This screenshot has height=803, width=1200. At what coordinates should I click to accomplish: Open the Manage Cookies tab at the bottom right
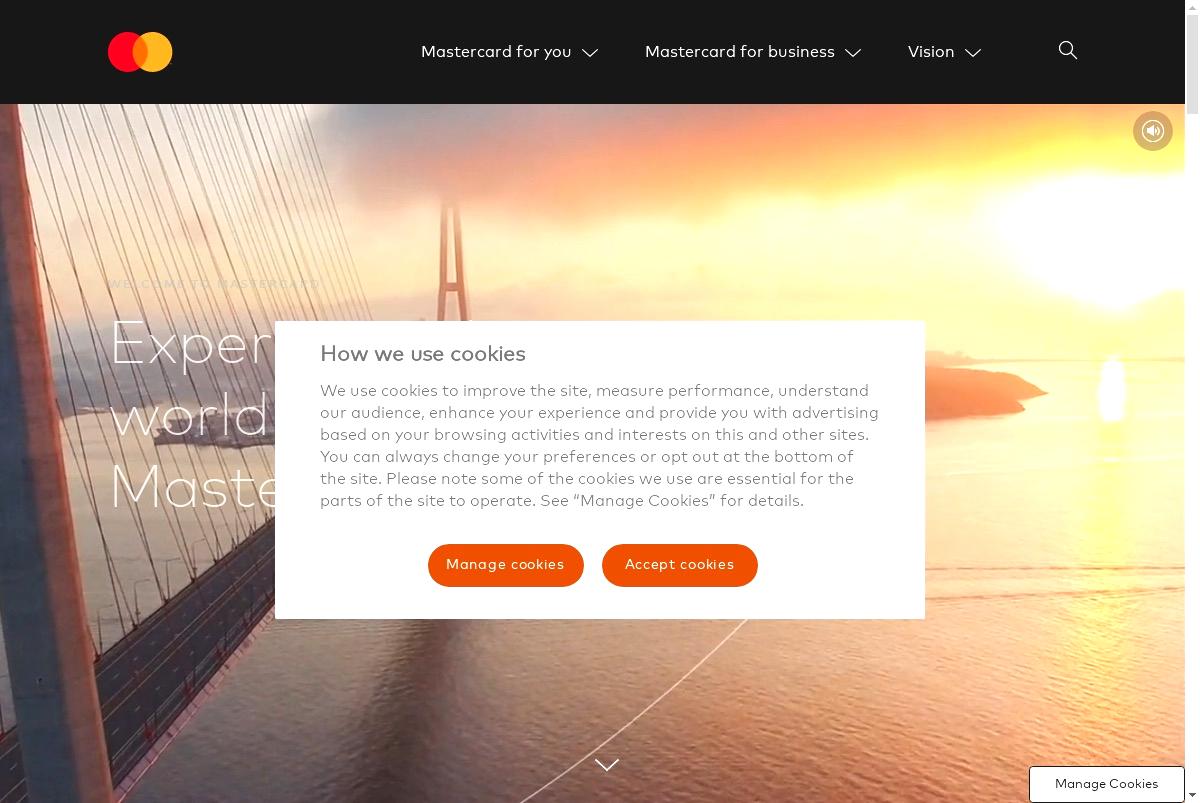pos(1106,784)
